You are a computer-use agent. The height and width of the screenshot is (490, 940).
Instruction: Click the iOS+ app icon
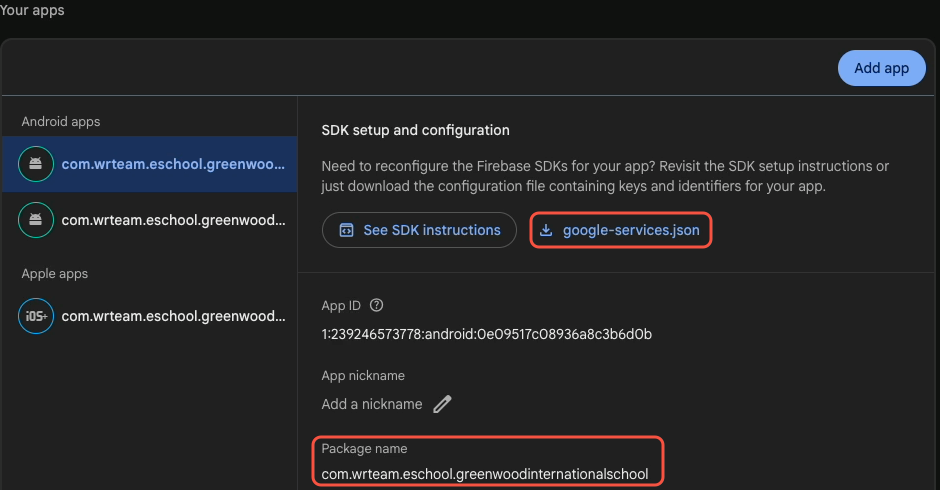pyautogui.click(x=36, y=316)
